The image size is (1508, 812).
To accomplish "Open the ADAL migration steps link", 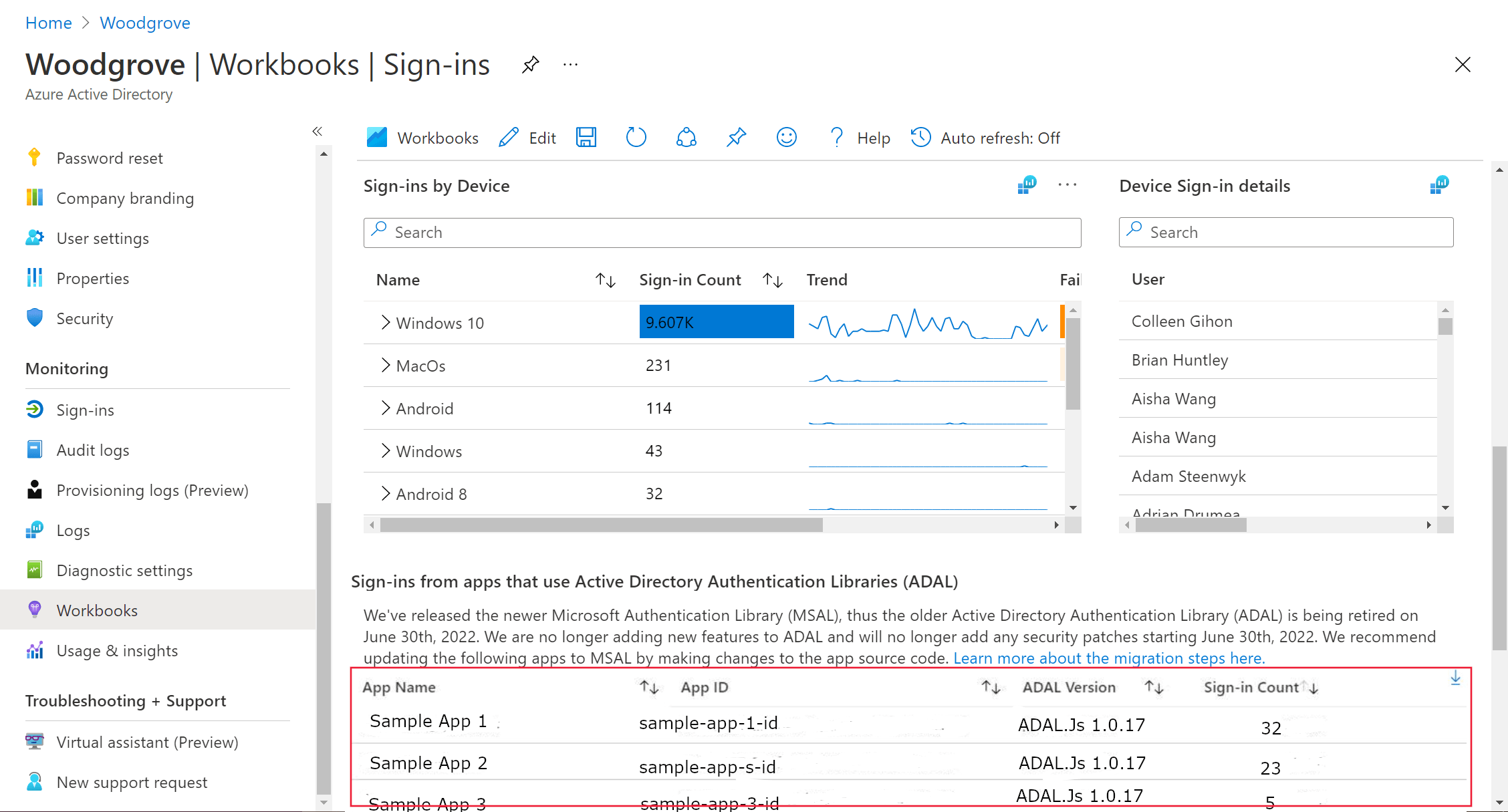I will [1108, 658].
